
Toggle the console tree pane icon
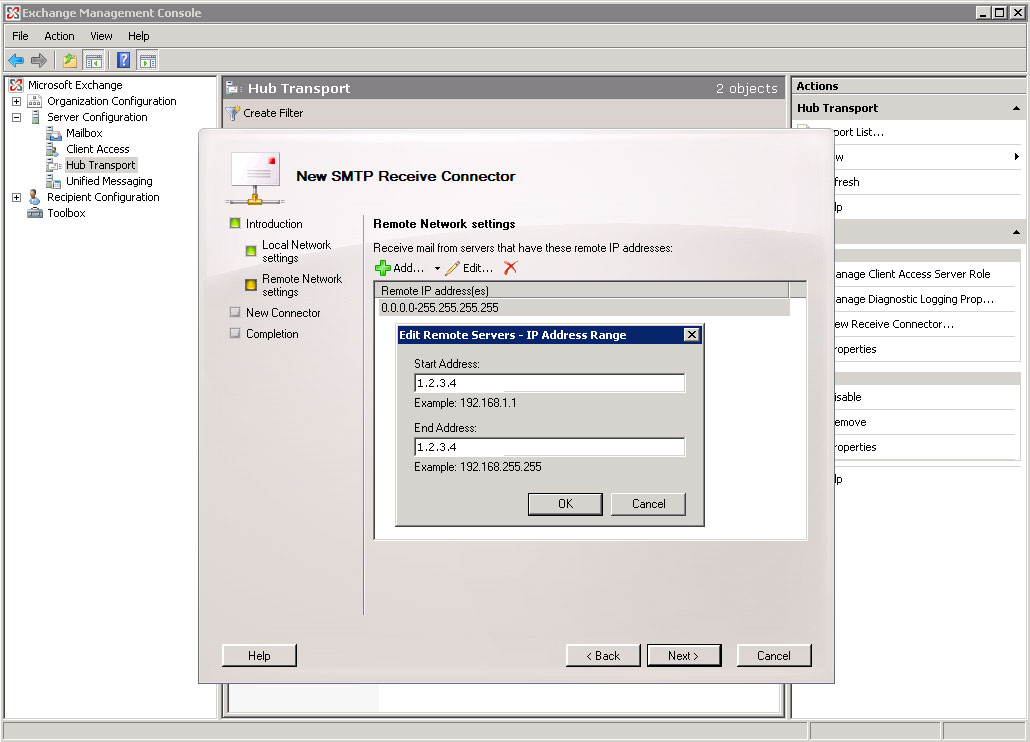(x=94, y=61)
